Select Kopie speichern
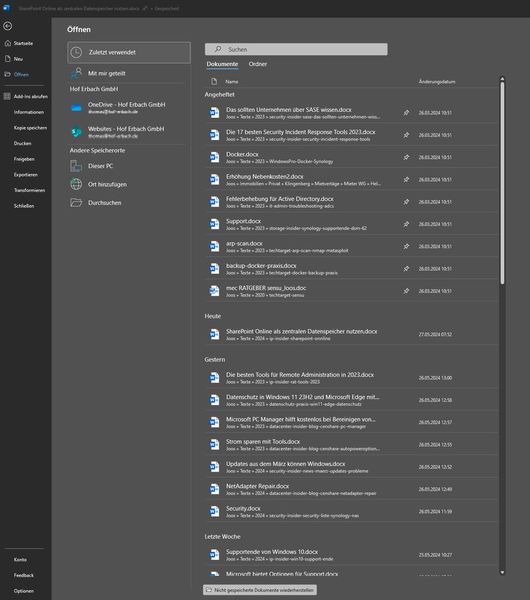 pos(30,128)
